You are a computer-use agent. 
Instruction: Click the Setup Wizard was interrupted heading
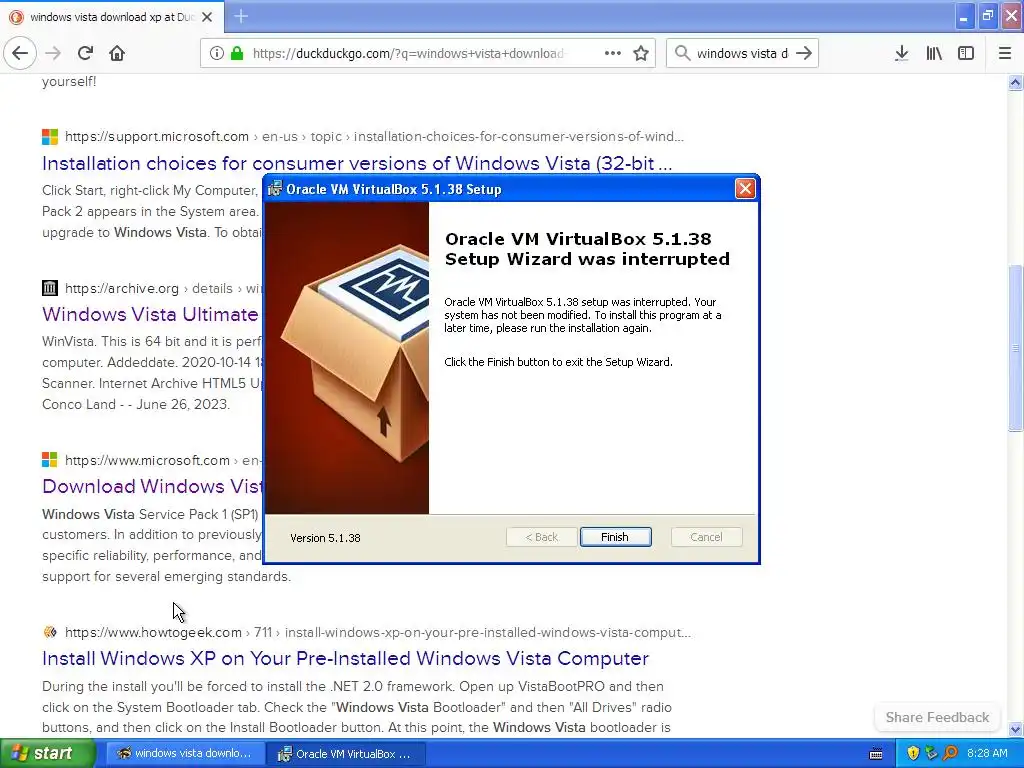coord(587,249)
